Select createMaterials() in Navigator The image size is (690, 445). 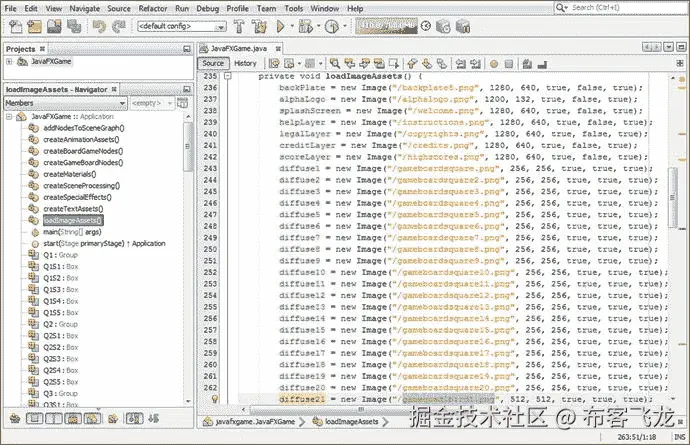coord(70,174)
